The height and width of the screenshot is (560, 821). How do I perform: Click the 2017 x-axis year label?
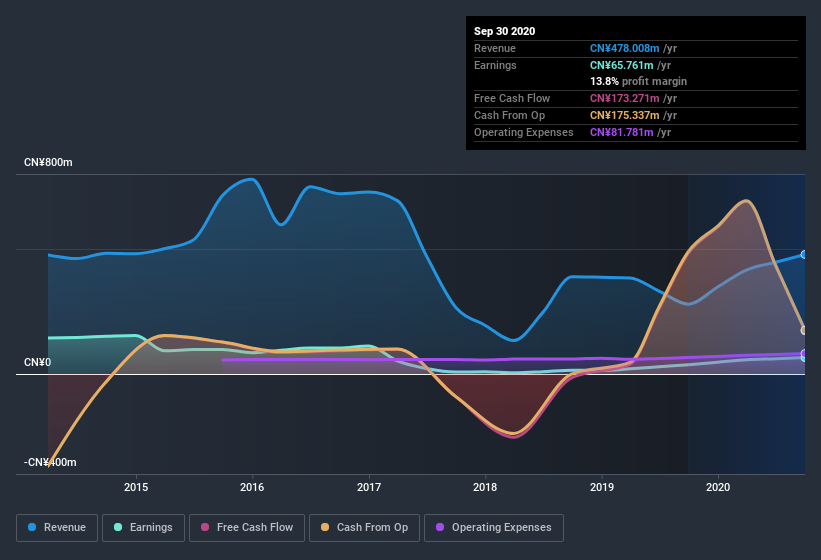369,487
